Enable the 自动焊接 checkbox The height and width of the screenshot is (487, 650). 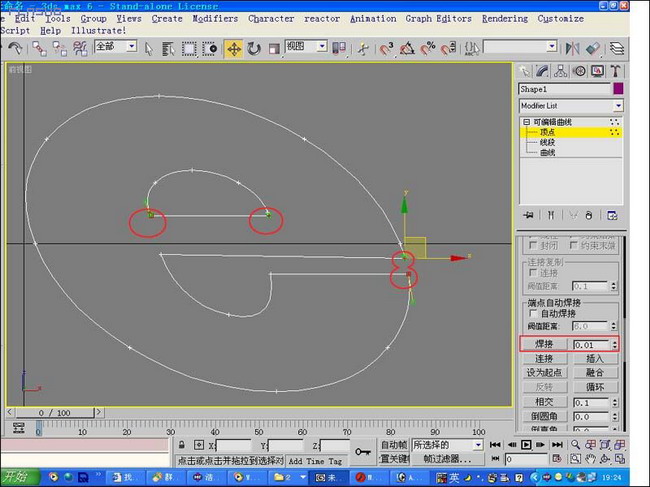[534, 313]
